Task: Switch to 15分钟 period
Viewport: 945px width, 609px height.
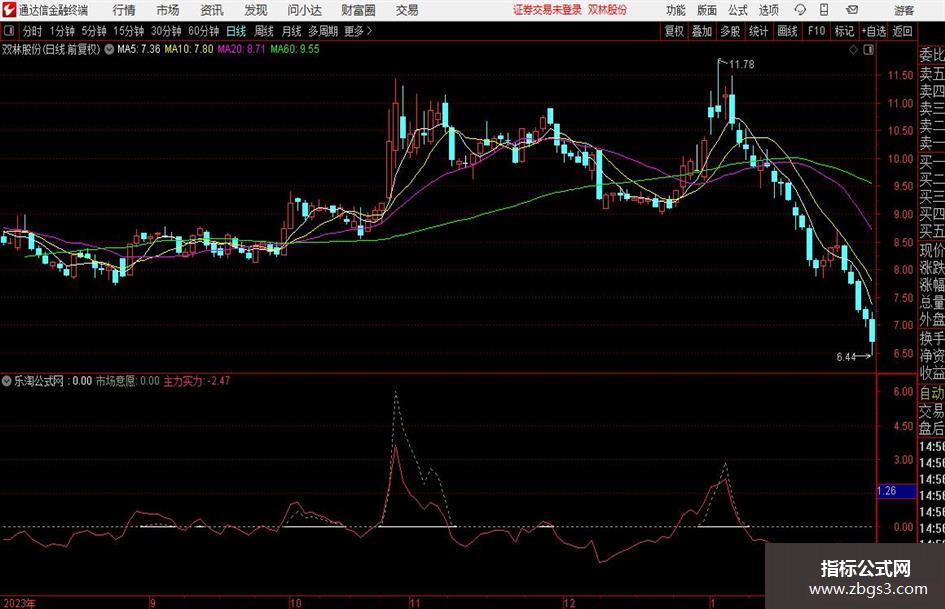Action: click(129, 31)
